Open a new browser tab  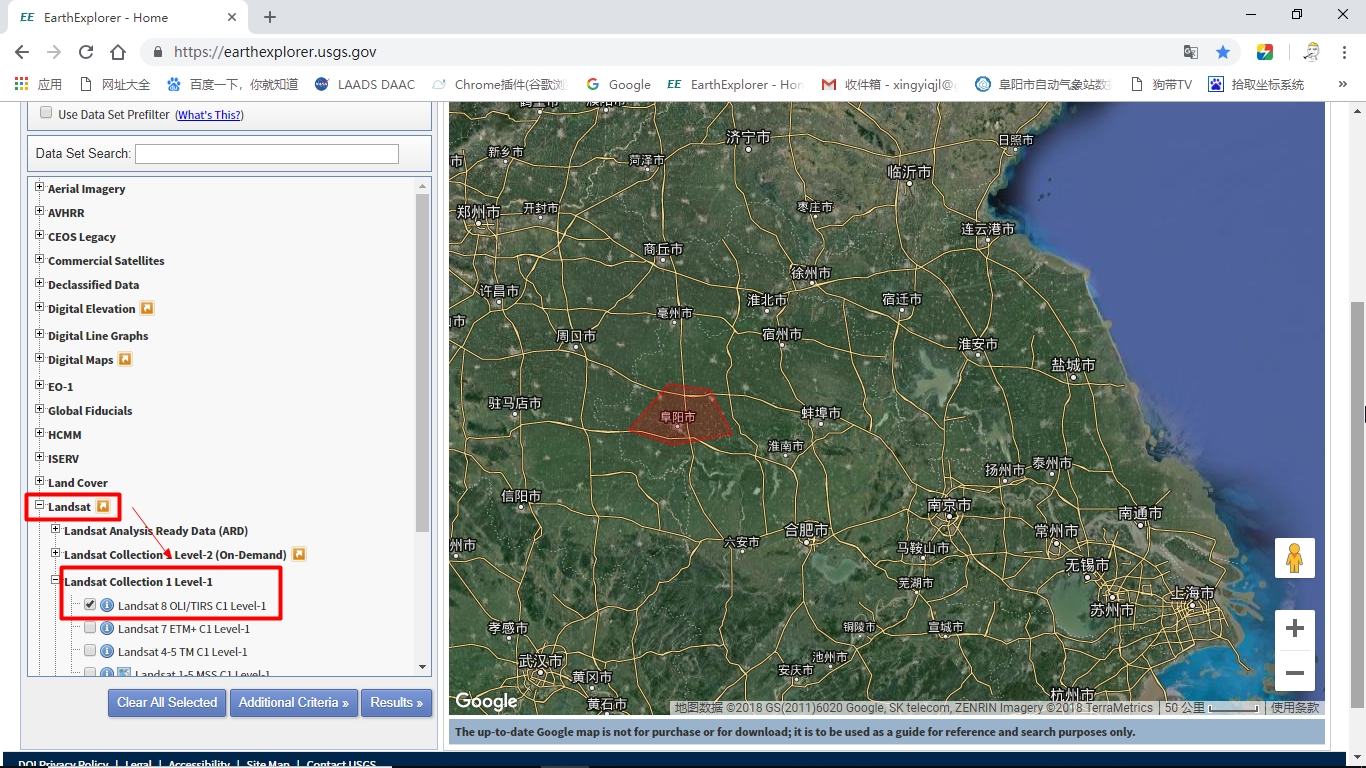[270, 17]
